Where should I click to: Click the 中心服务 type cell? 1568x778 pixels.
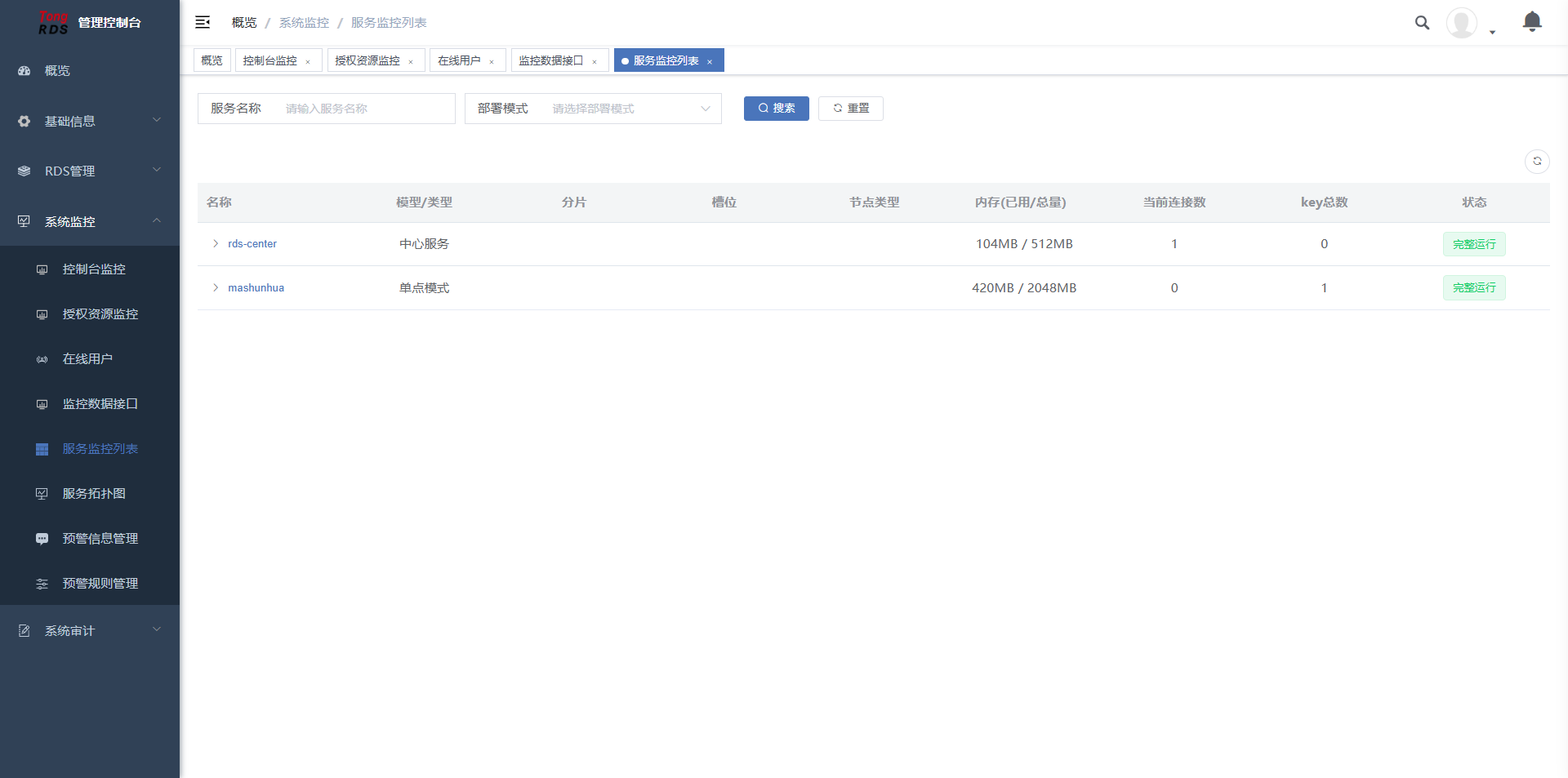point(424,244)
